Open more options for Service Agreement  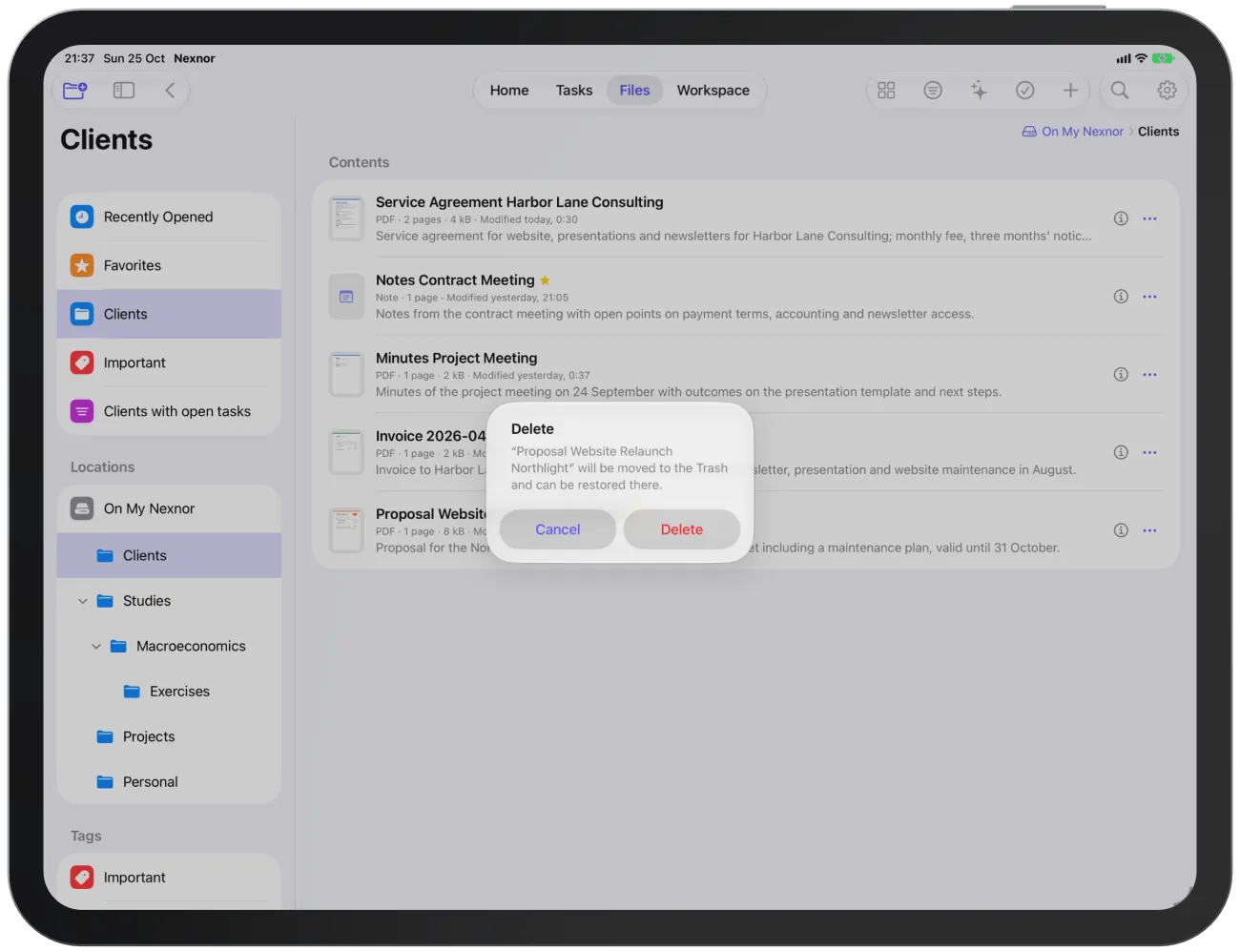pos(1150,218)
